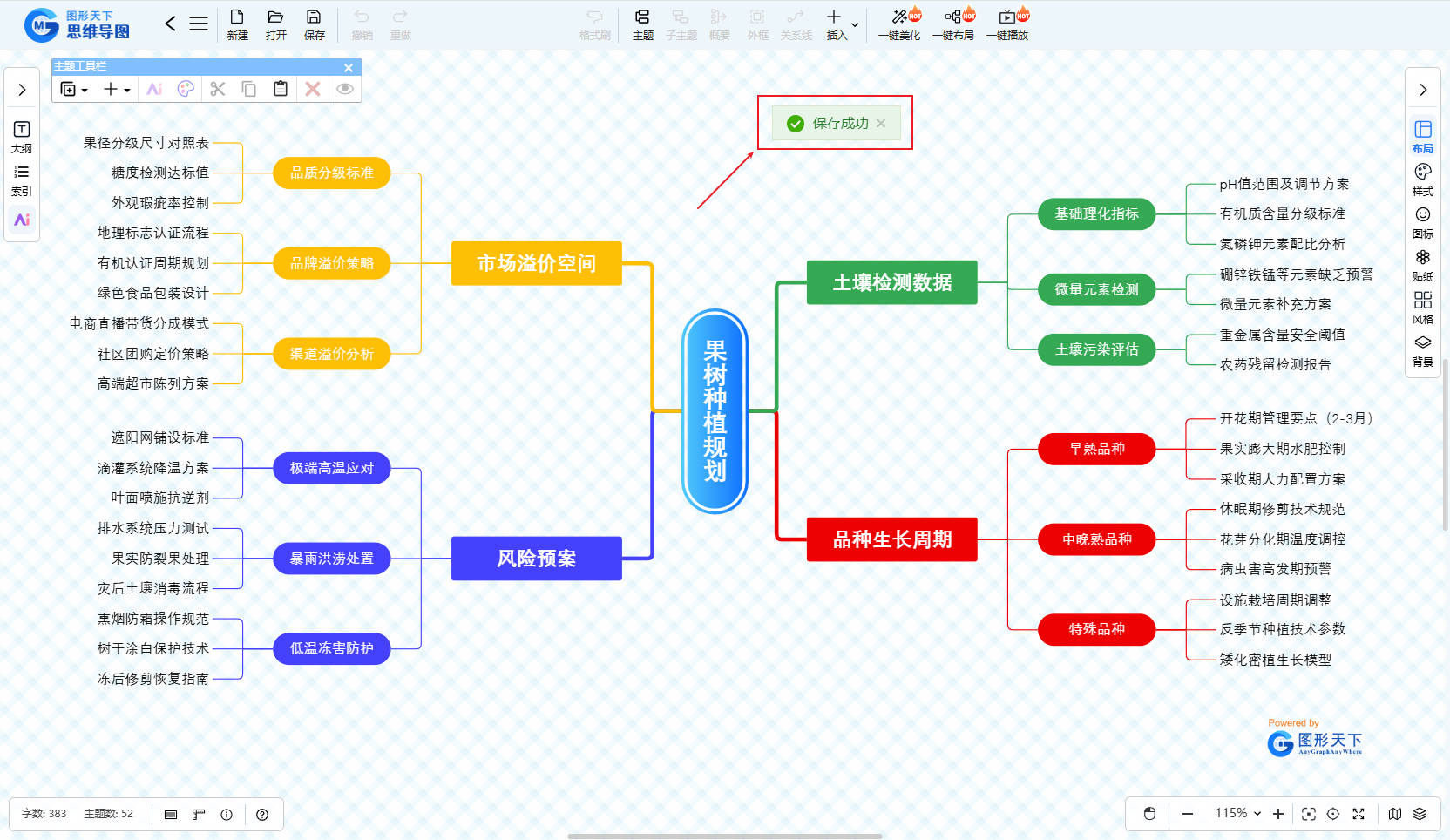The width and height of the screenshot is (1450, 840).
Task: Create a new document via 新建
Action: (x=237, y=24)
